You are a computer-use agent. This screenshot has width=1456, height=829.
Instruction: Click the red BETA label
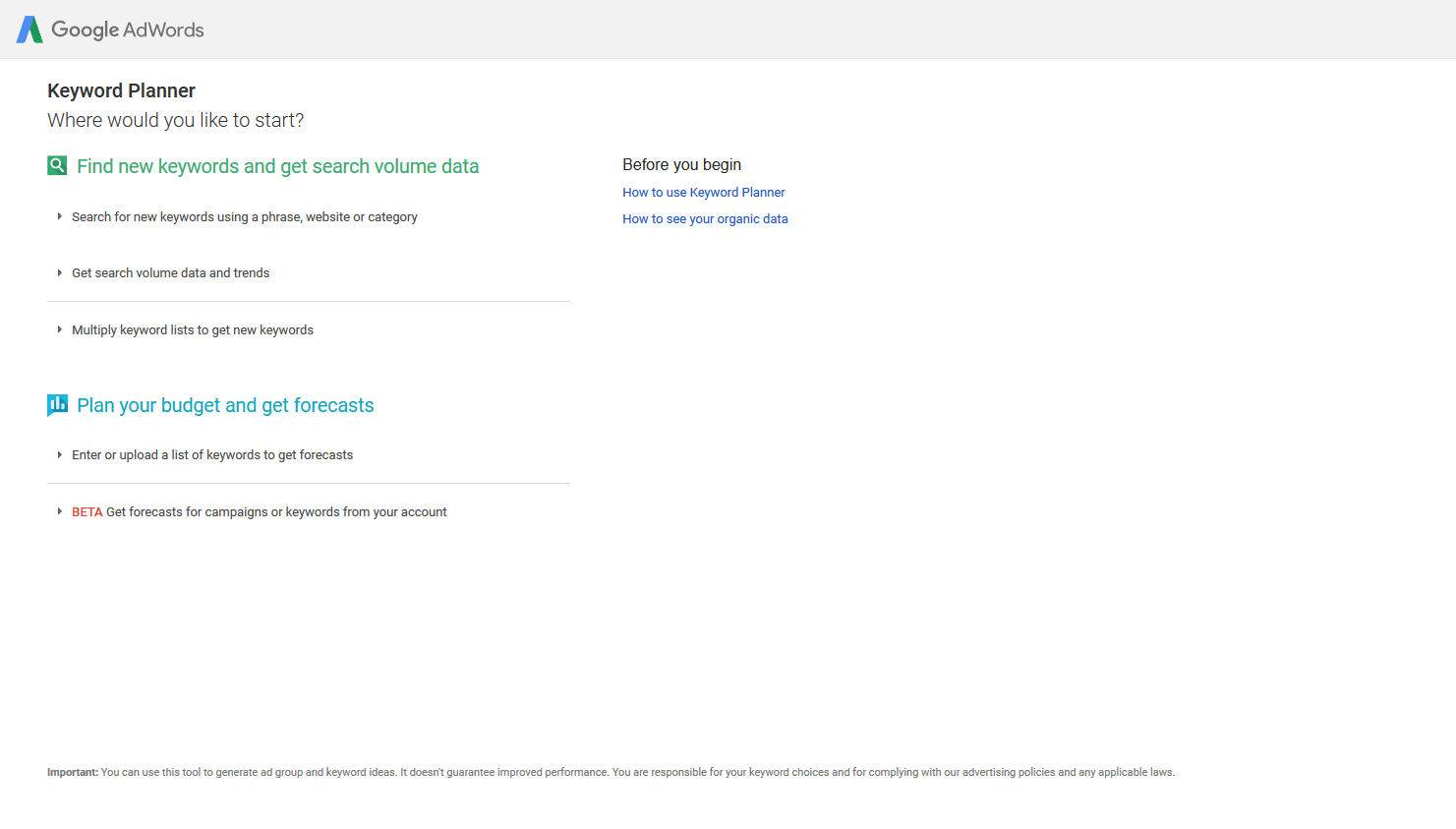[87, 512]
